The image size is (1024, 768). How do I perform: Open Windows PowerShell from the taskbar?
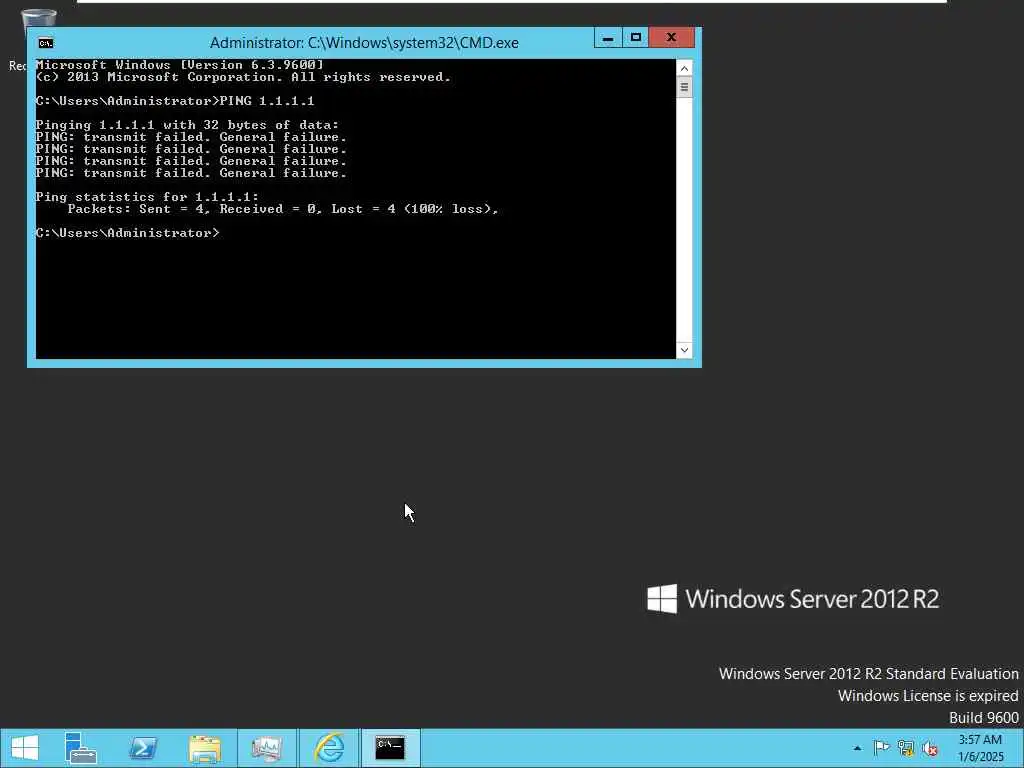(x=142, y=748)
